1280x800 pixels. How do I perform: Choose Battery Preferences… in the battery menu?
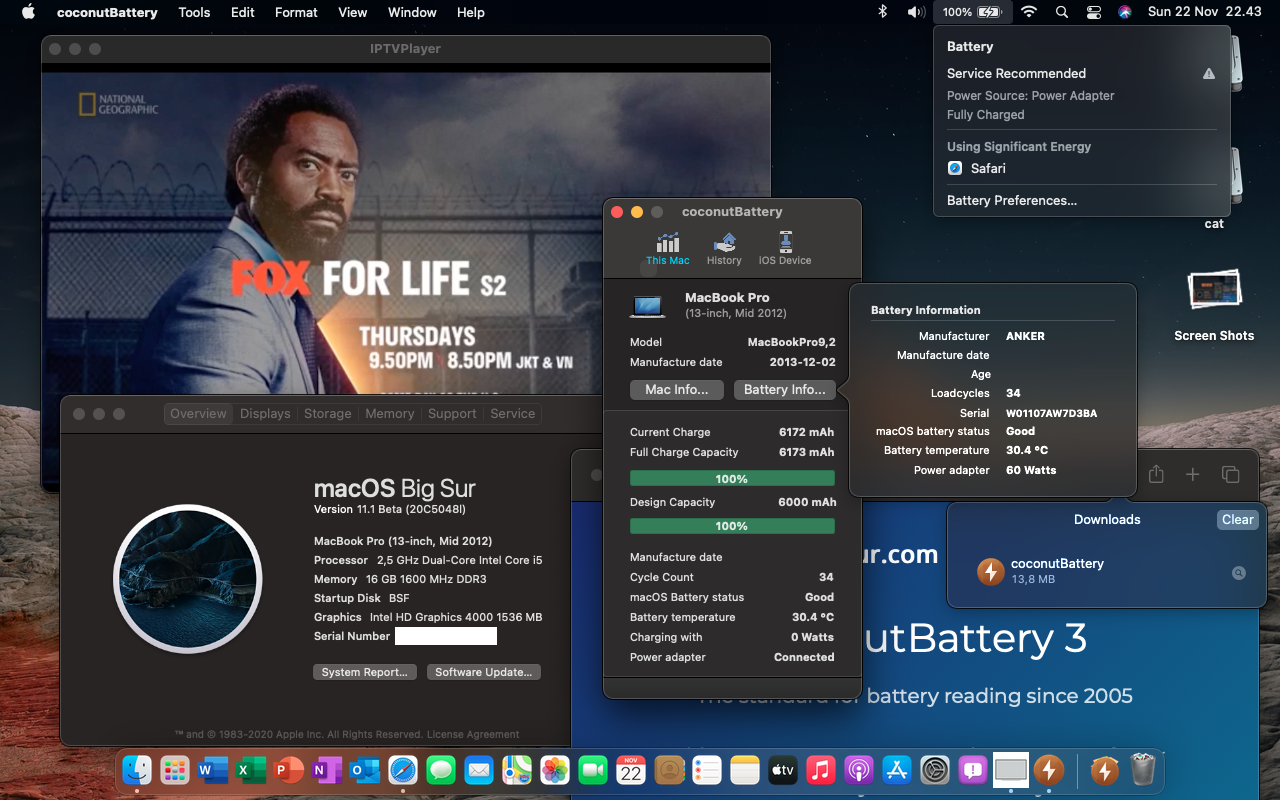coord(1012,200)
